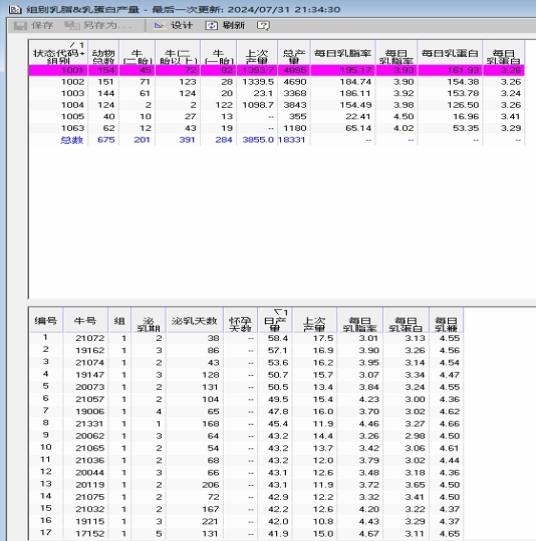The image size is (536, 541).
Task: Select cow 21072 in the lower table
Action: 246,338
